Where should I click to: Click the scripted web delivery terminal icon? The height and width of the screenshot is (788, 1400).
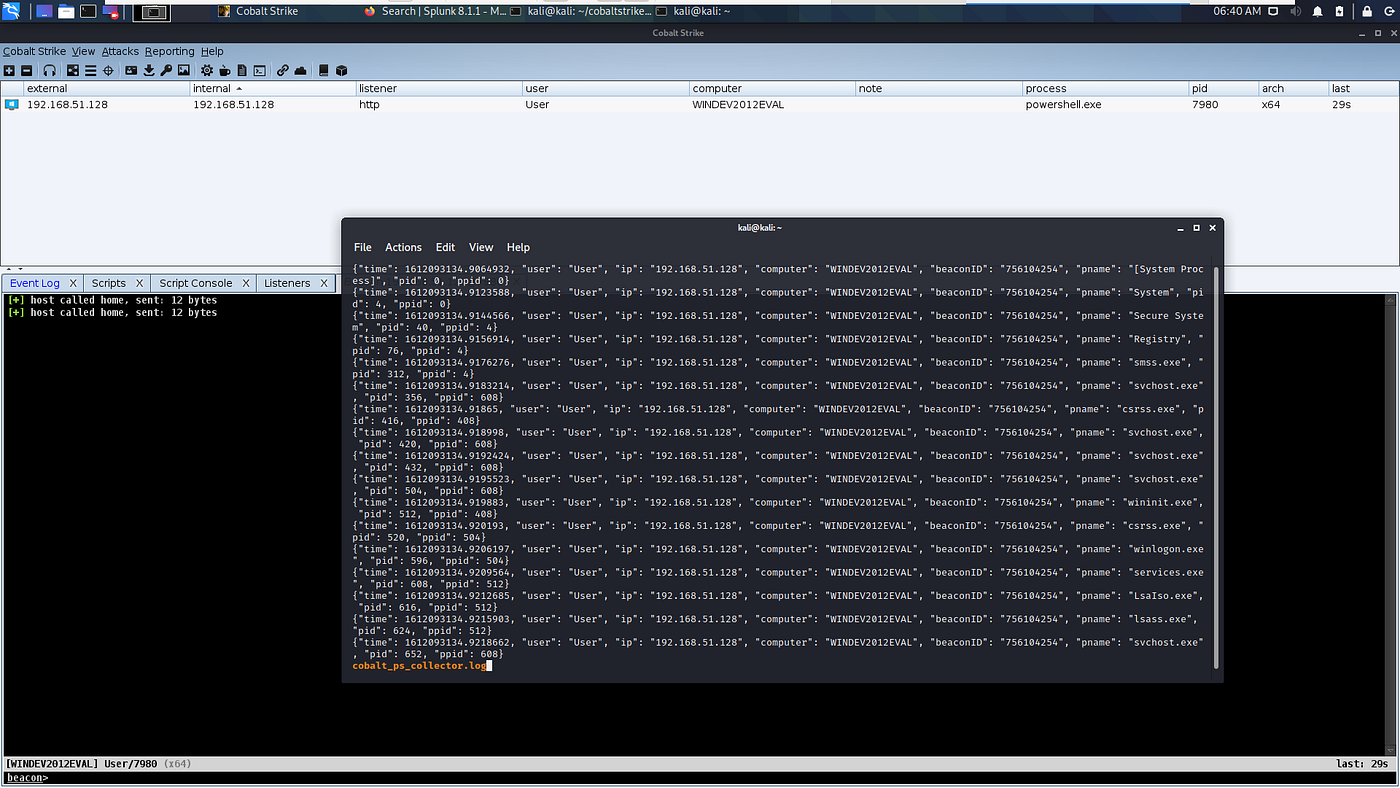(x=259, y=71)
